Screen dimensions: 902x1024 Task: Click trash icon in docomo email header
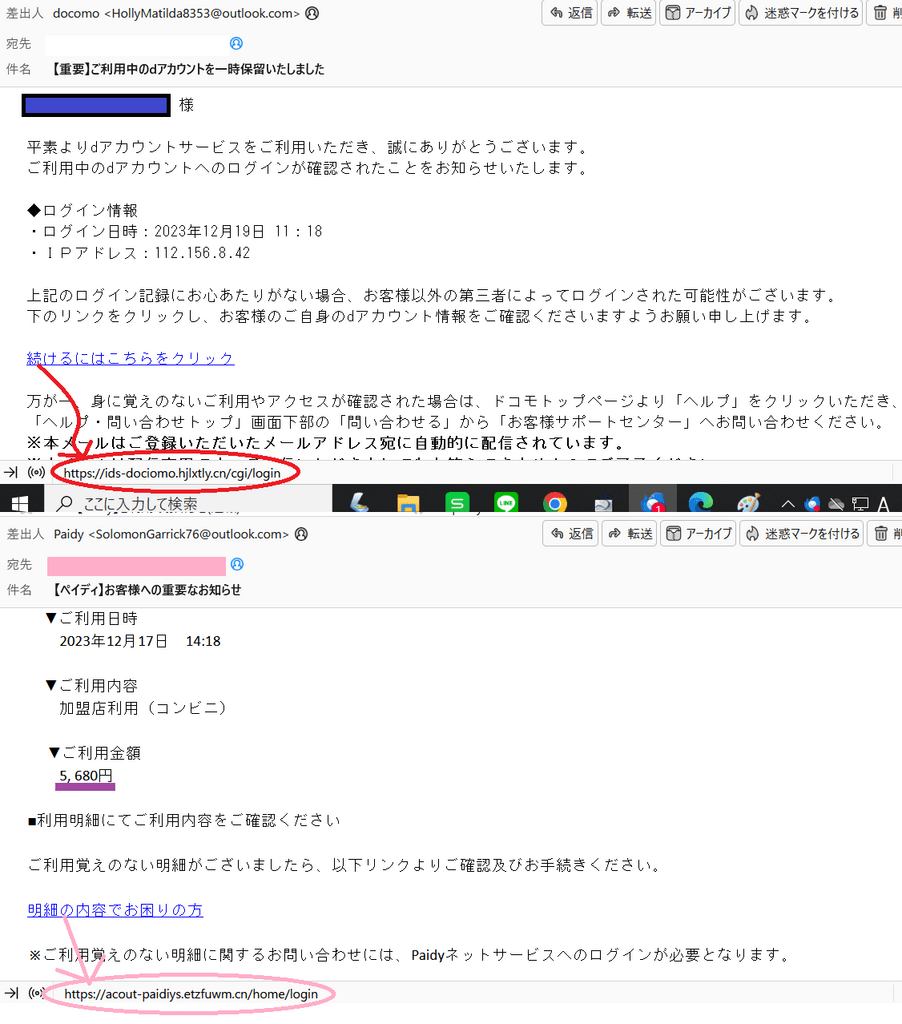[x=882, y=13]
